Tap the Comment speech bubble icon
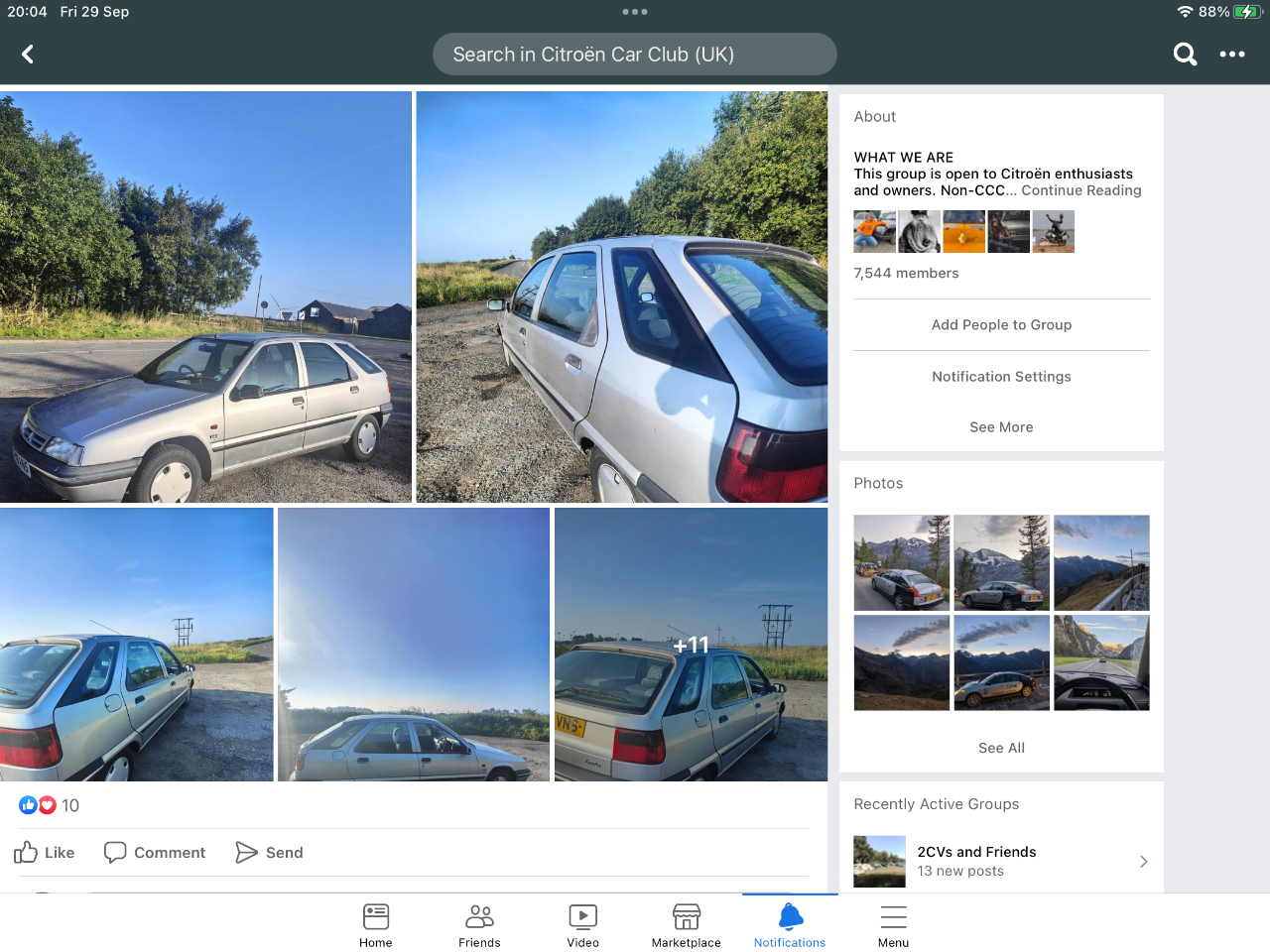The width and height of the screenshot is (1270, 952). point(115,852)
